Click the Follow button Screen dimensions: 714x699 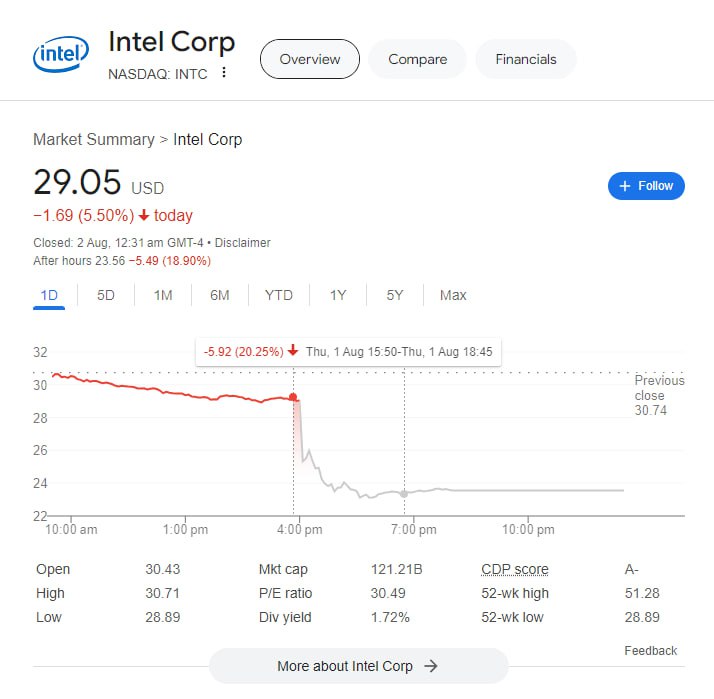pyautogui.click(x=646, y=186)
